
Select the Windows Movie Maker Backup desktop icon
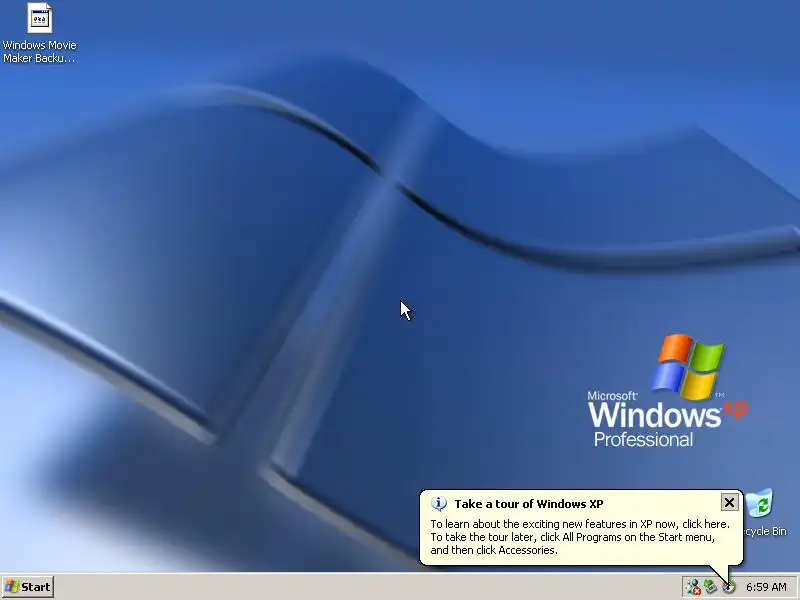click(x=39, y=33)
